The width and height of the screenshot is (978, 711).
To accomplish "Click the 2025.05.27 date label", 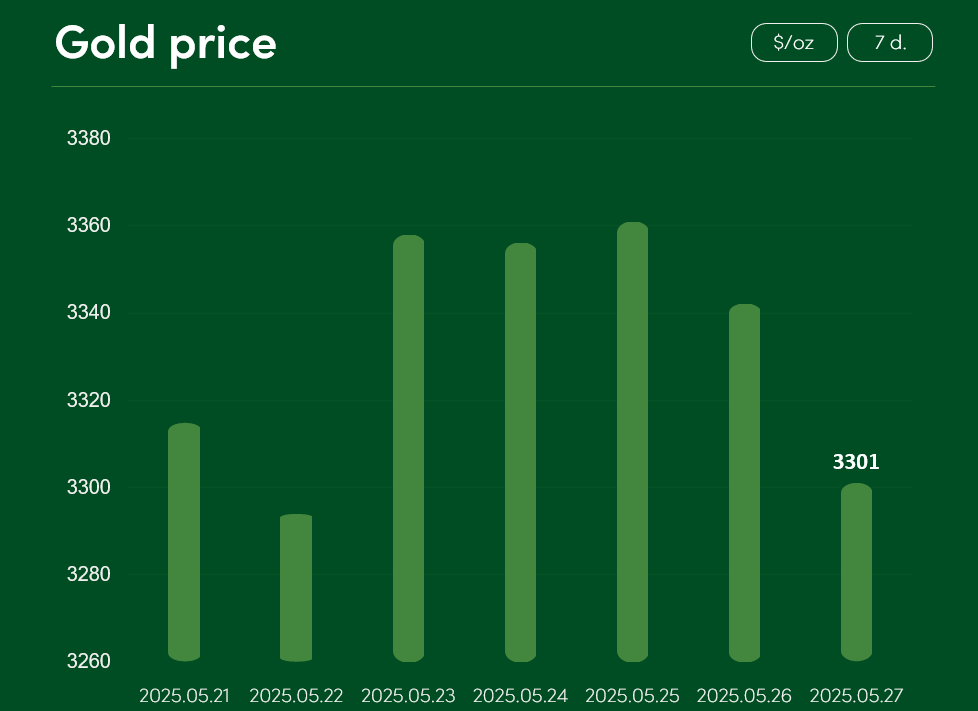I will (856, 695).
